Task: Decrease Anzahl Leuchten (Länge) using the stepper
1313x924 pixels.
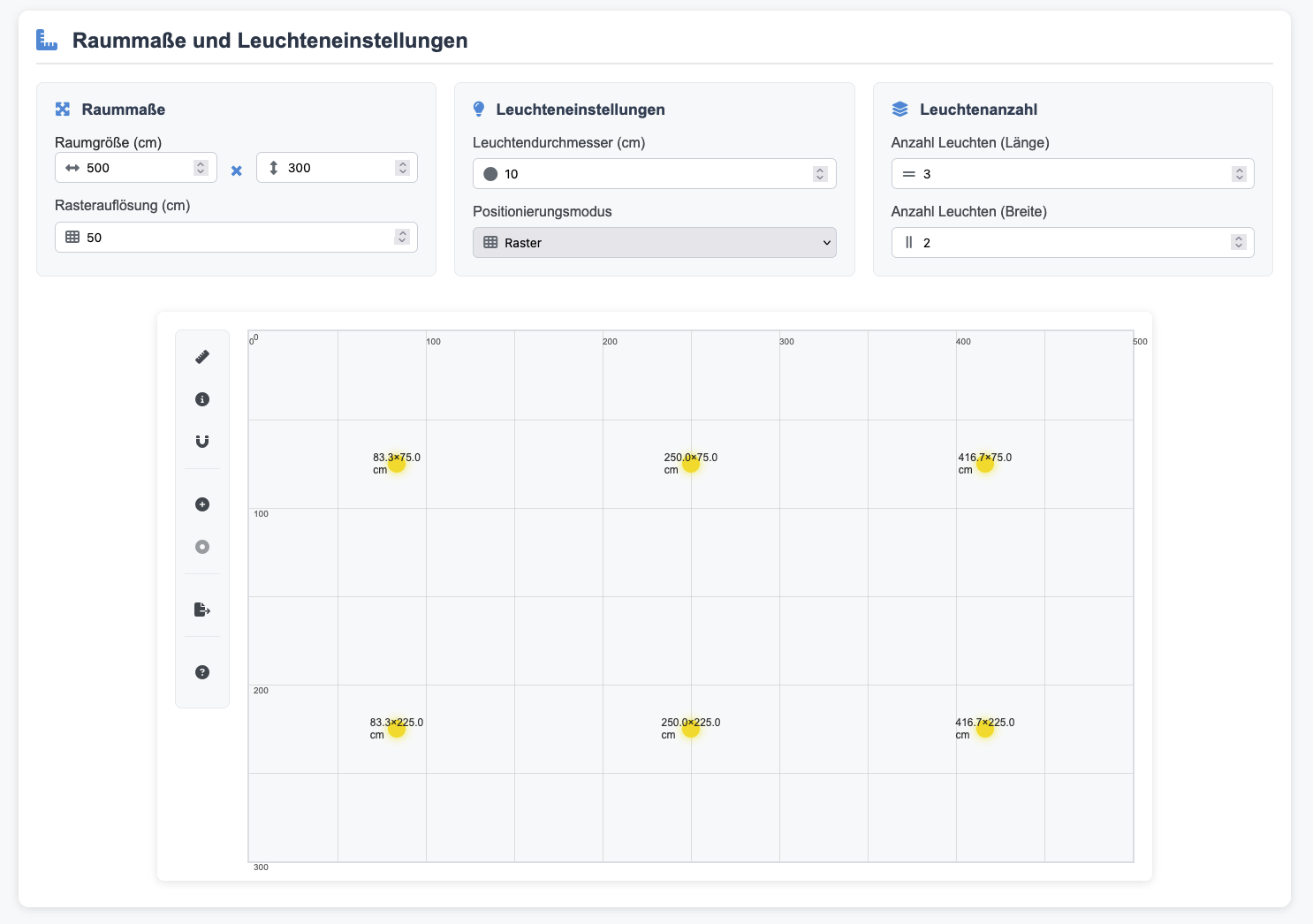Action: (1239, 177)
